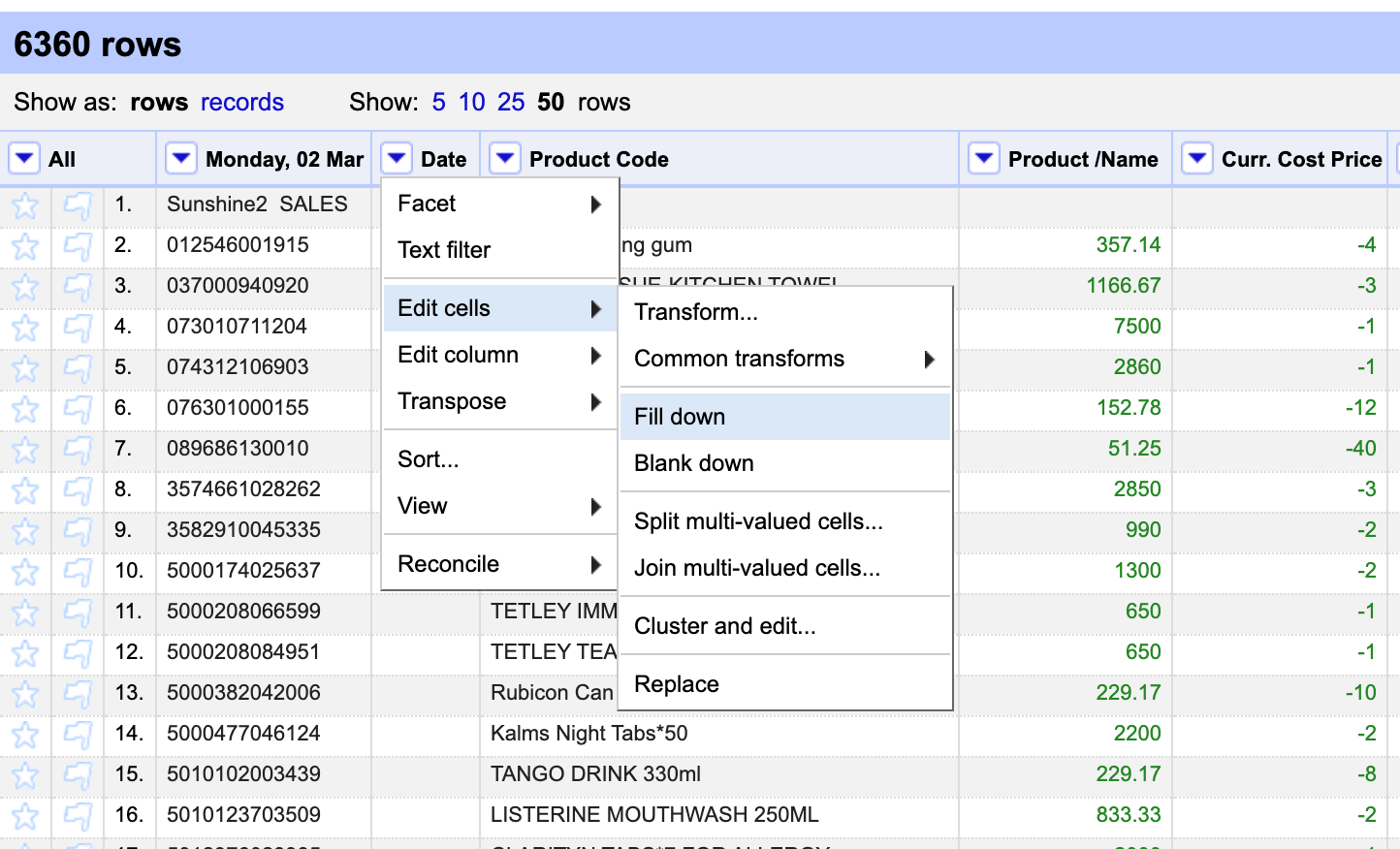Open the Curr. Cost Price column menu
Viewport: 1400px width, 849px height.
pyautogui.click(x=1197, y=158)
